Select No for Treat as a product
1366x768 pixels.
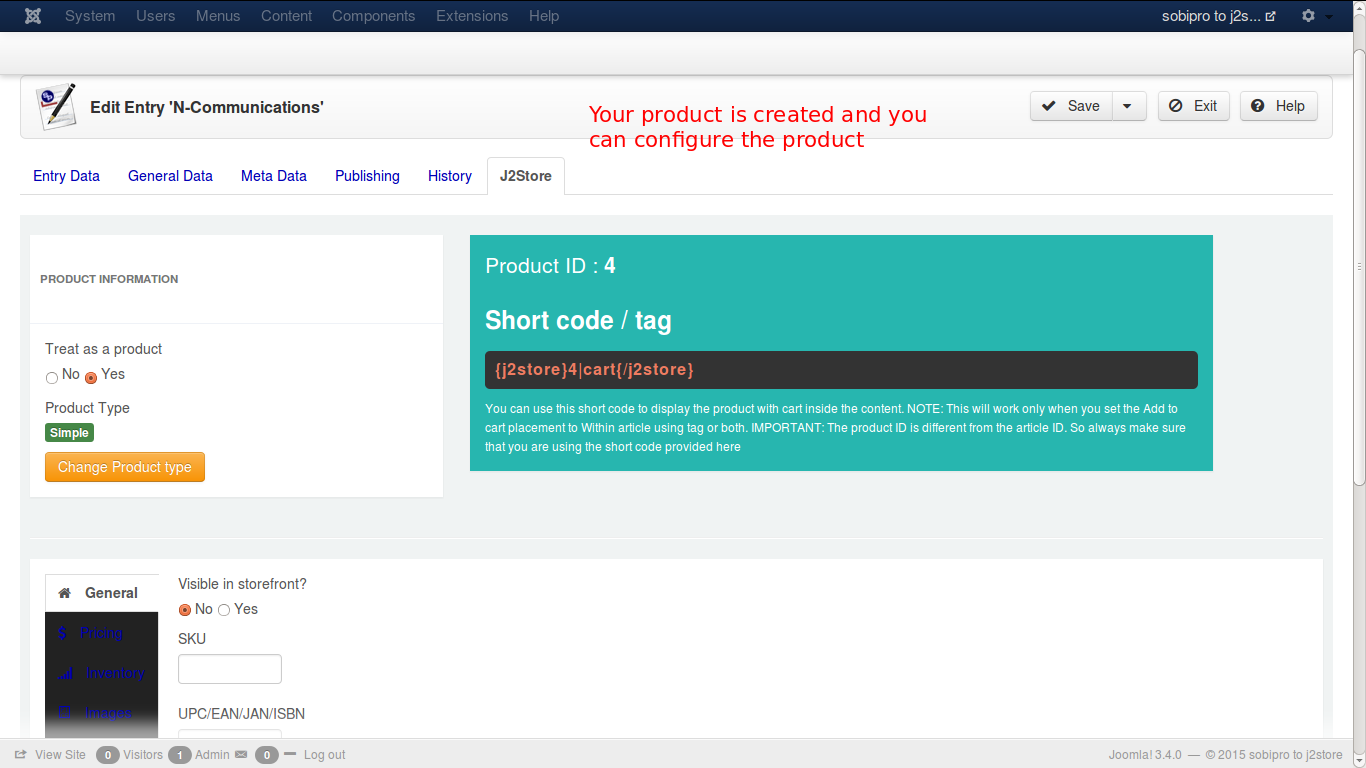[52, 377]
